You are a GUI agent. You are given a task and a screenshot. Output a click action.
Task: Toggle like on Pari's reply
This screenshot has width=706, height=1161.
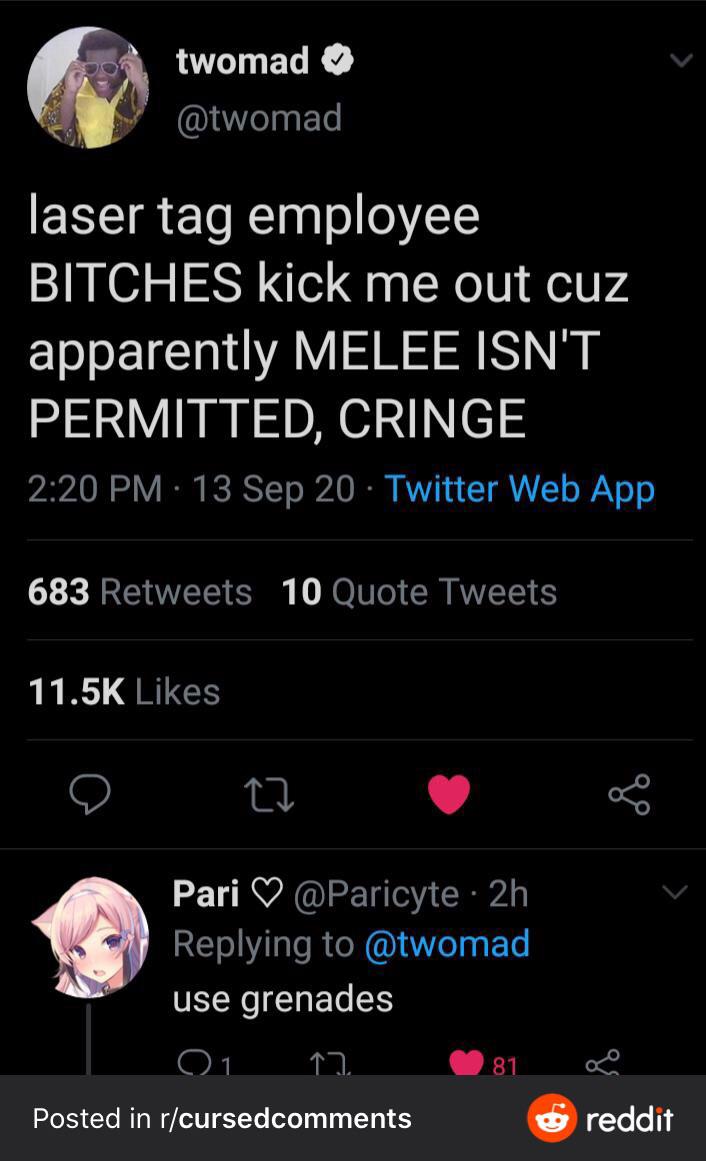click(467, 1064)
